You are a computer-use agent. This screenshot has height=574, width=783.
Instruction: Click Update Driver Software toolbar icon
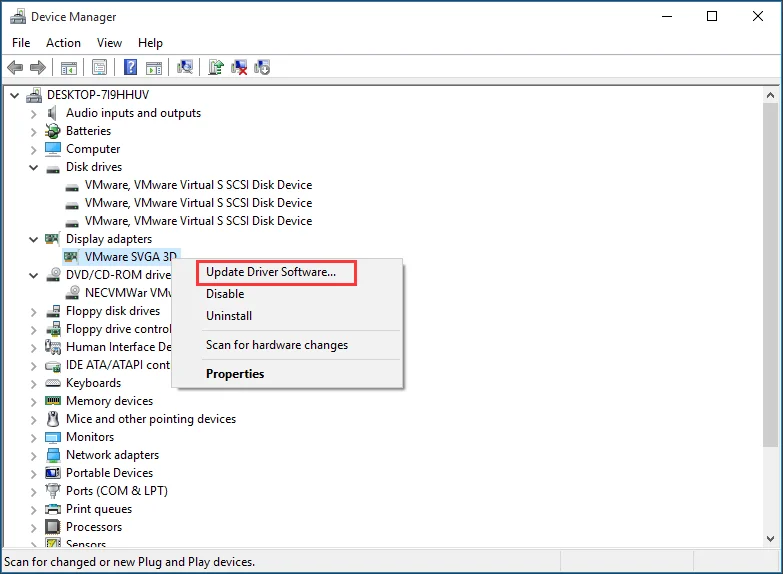(x=216, y=67)
